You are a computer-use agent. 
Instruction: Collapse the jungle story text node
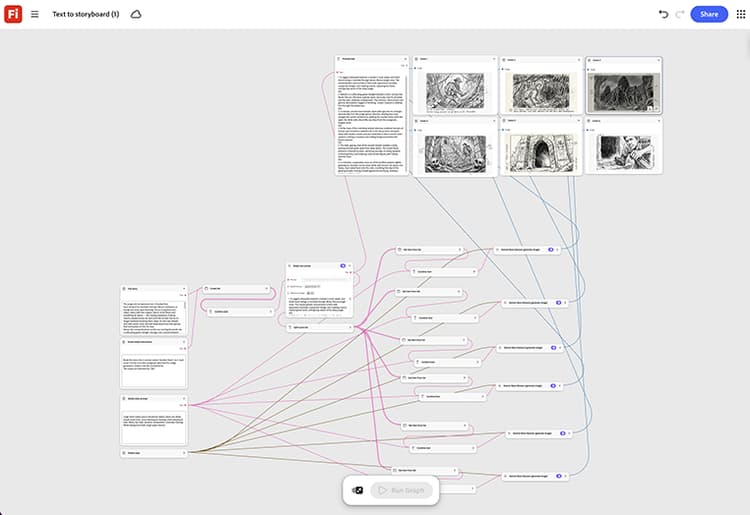[x=184, y=288]
